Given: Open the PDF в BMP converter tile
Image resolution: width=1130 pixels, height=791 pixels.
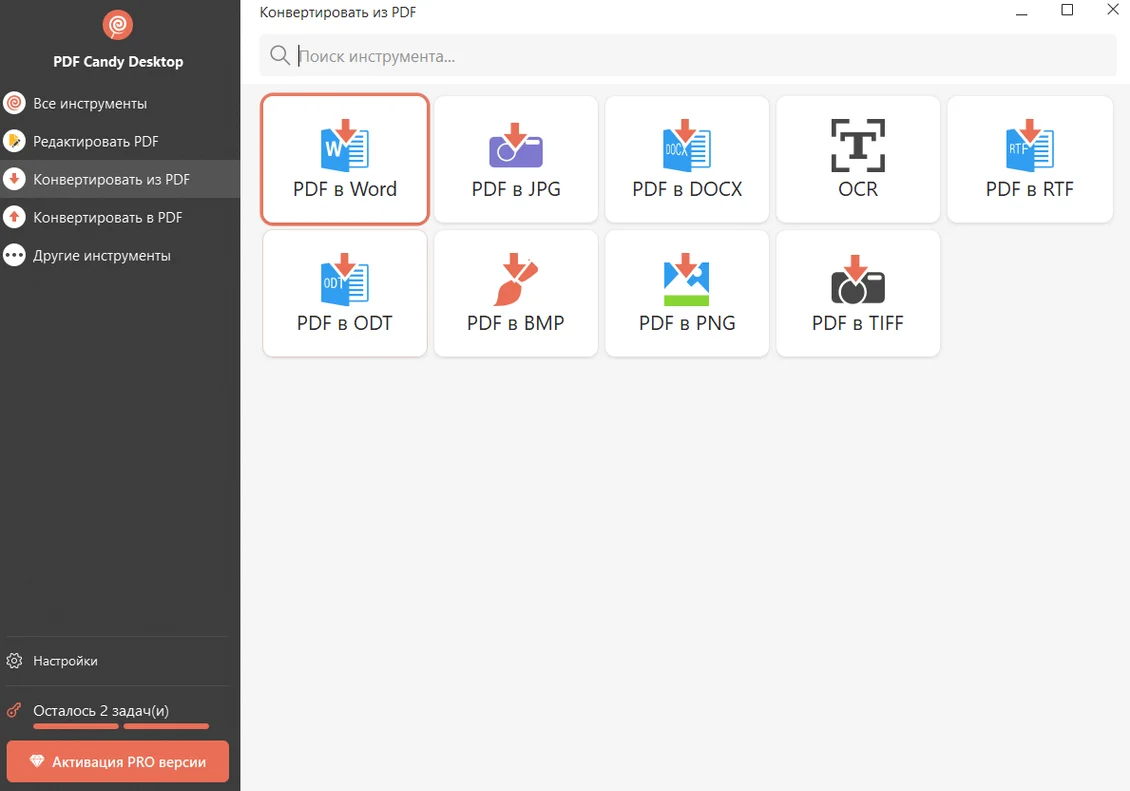Looking at the screenshot, I should click(x=516, y=293).
